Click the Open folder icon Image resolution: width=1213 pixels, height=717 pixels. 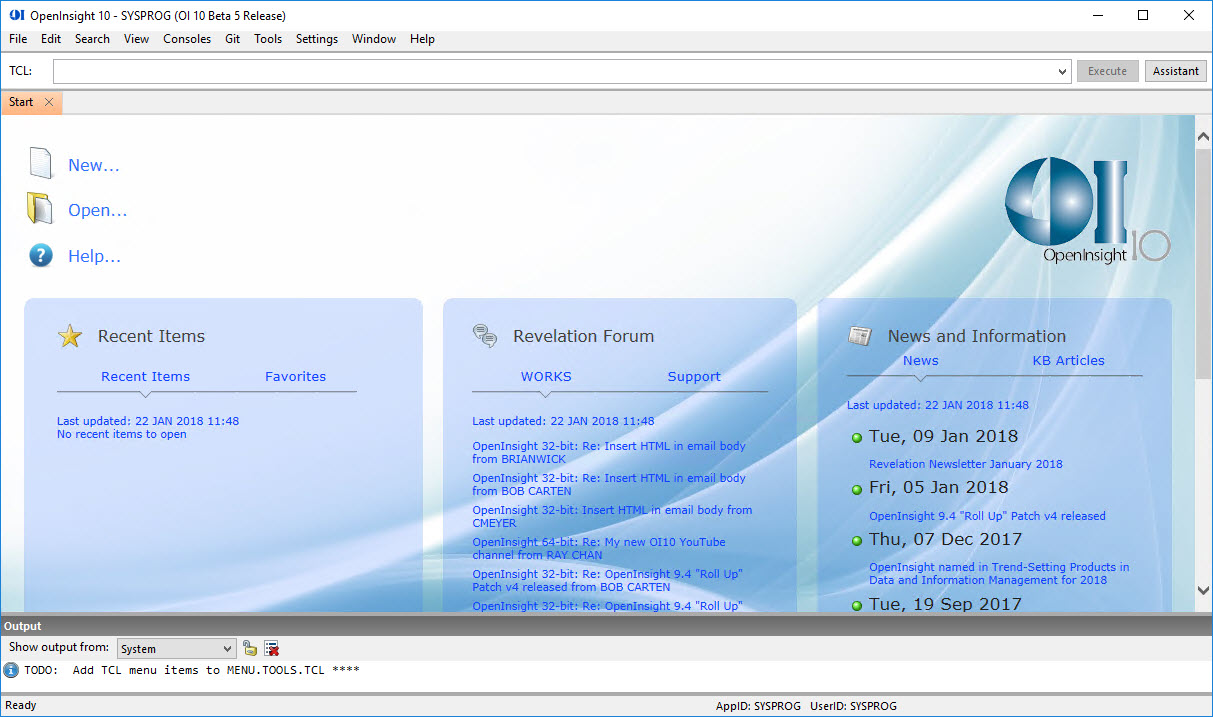pyautogui.click(x=40, y=208)
